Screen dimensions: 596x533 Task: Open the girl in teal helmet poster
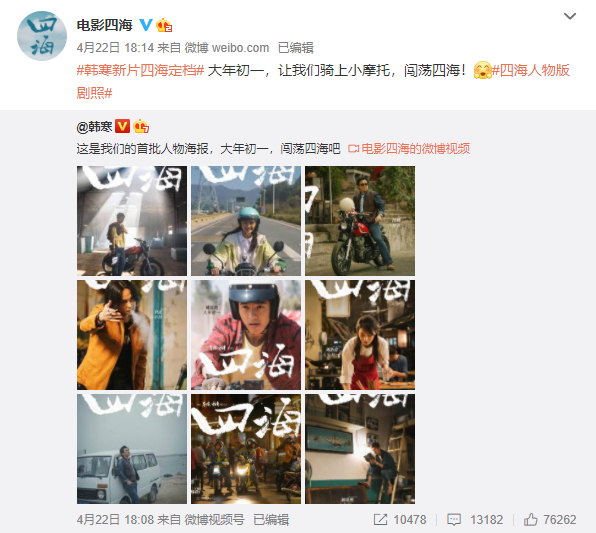point(246,221)
